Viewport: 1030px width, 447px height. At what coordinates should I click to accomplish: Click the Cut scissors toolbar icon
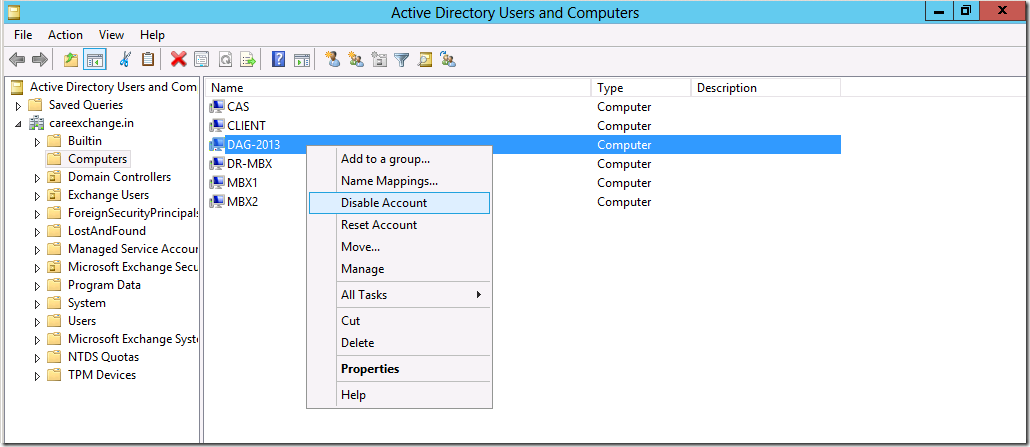point(125,60)
